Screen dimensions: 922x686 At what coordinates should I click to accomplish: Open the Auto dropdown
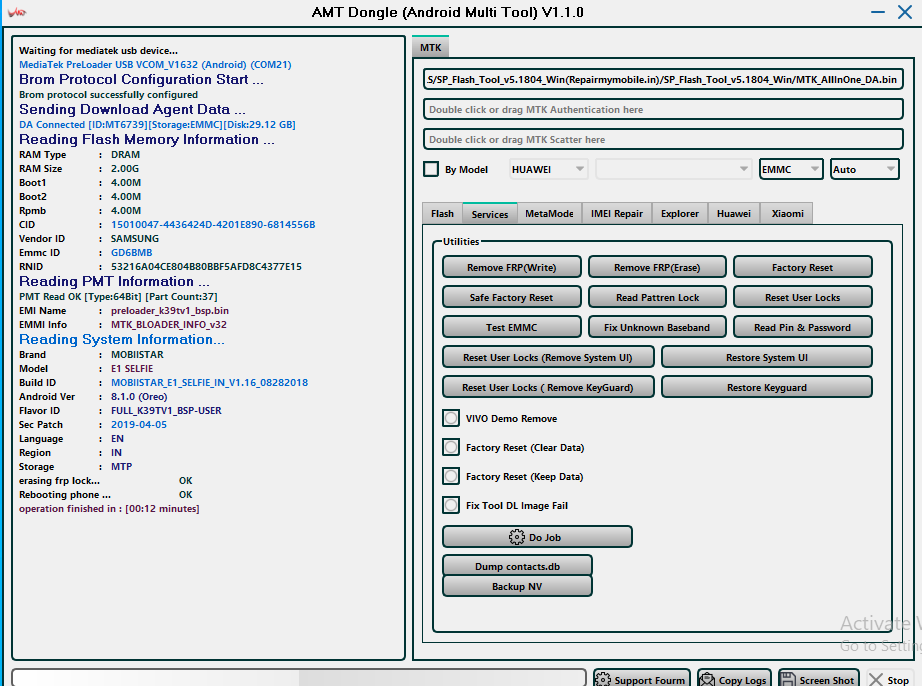(x=864, y=170)
